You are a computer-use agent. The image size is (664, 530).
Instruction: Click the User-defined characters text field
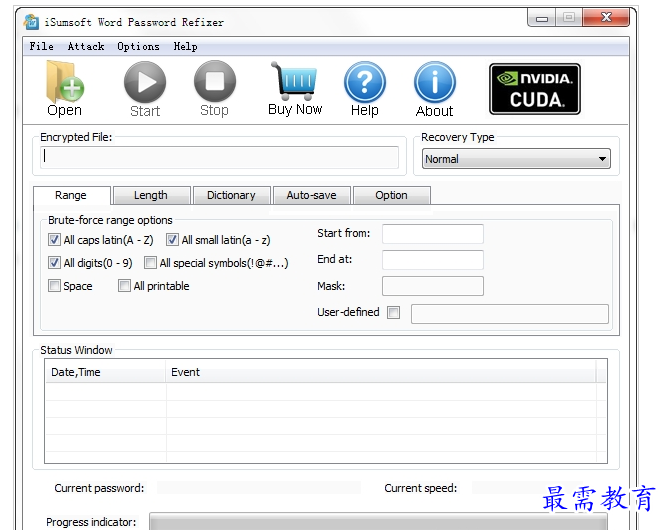tap(509, 314)
